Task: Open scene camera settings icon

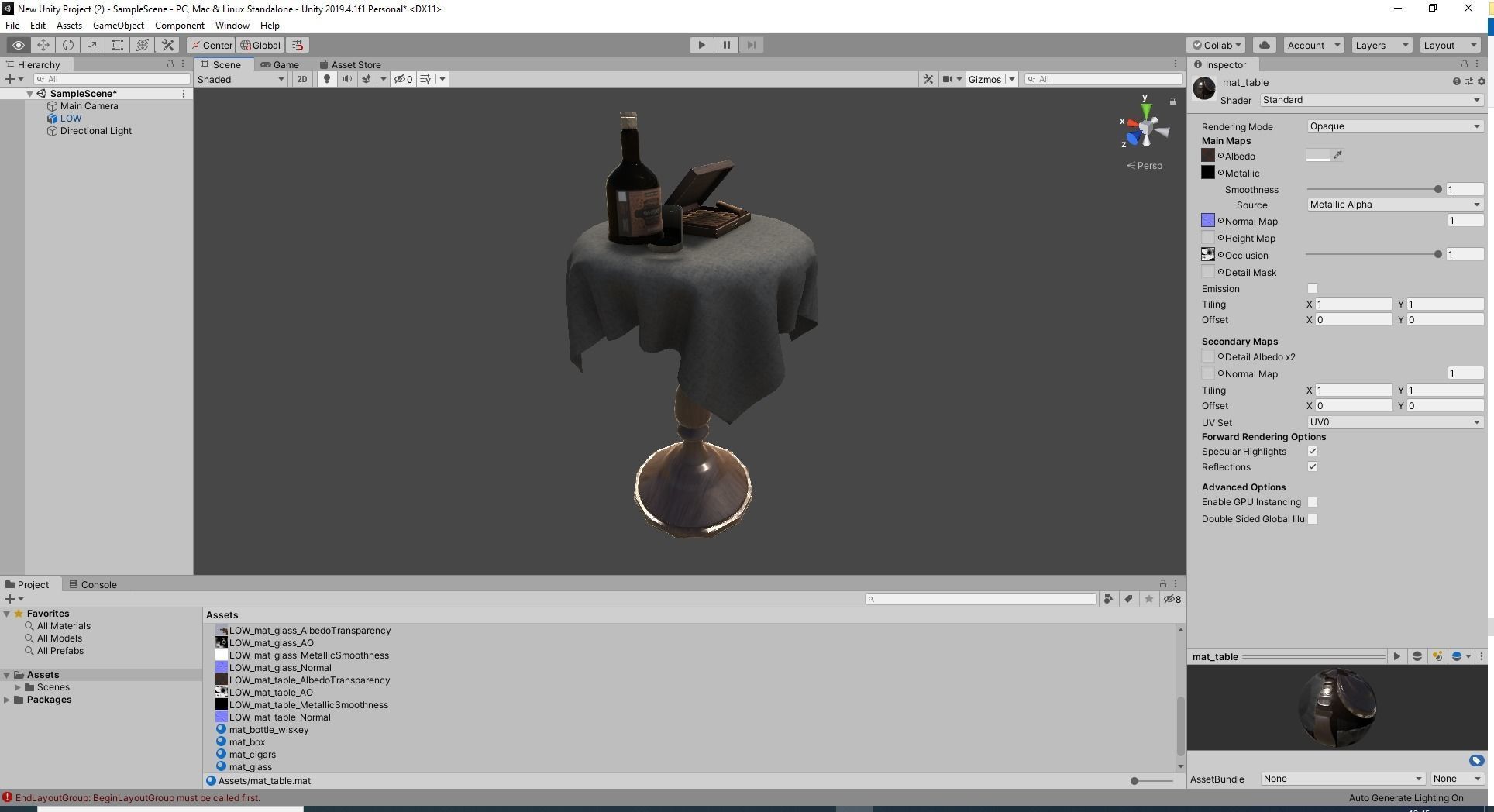Action: pos(947,79)
